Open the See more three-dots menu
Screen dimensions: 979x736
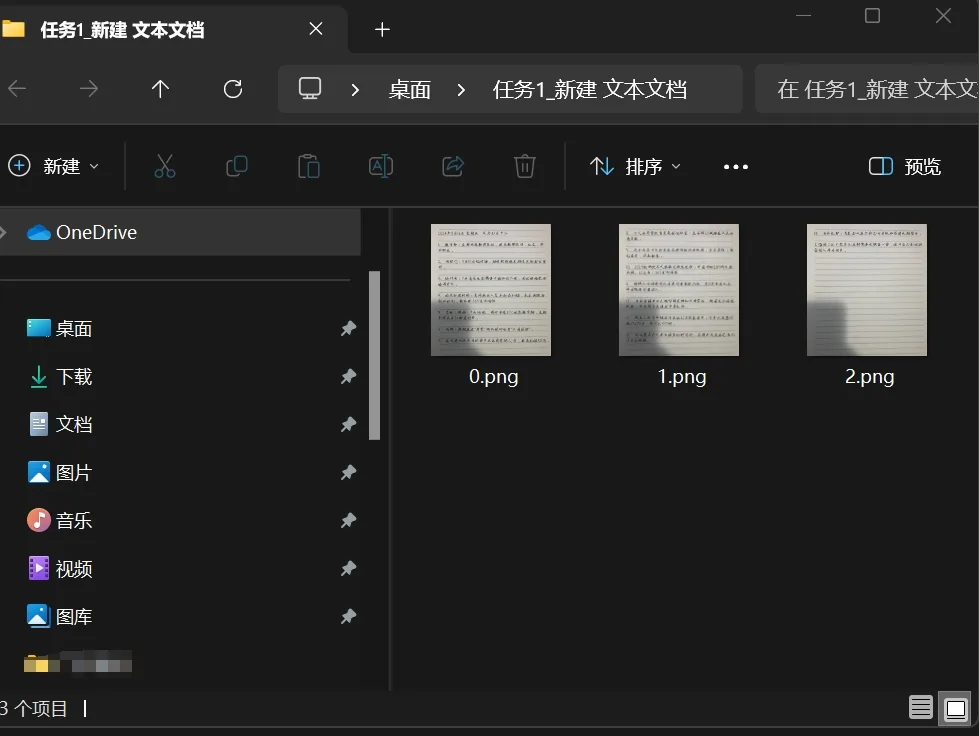(x=735, y=167)
